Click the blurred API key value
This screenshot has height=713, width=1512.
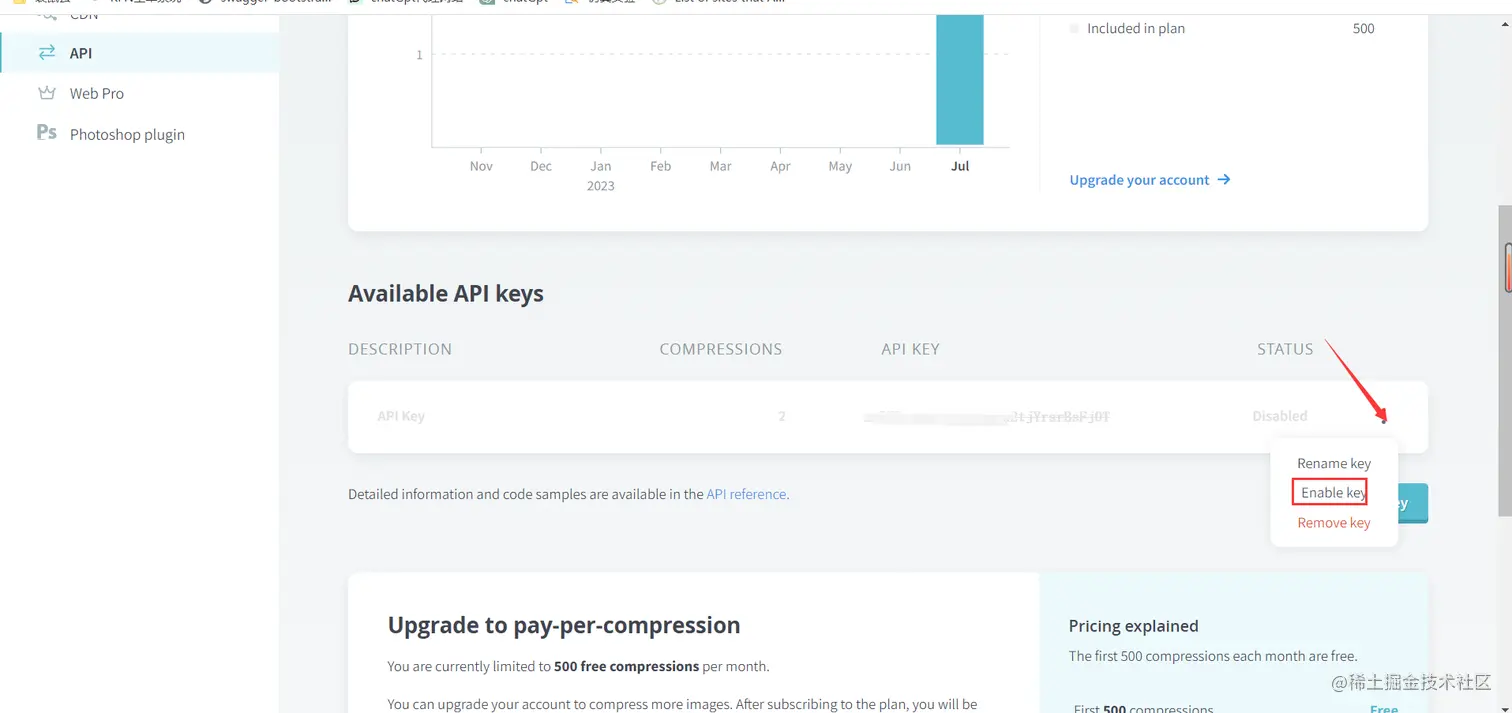[x=986, y=417]
